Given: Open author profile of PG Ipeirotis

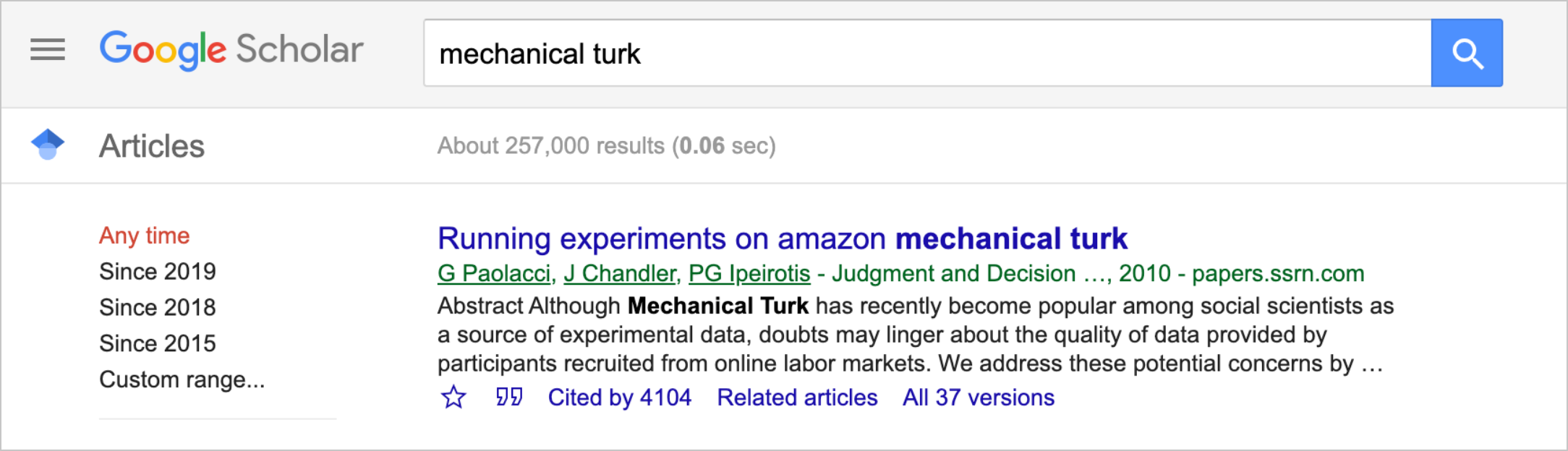Looking at the screenshot, I should (749, 274).
